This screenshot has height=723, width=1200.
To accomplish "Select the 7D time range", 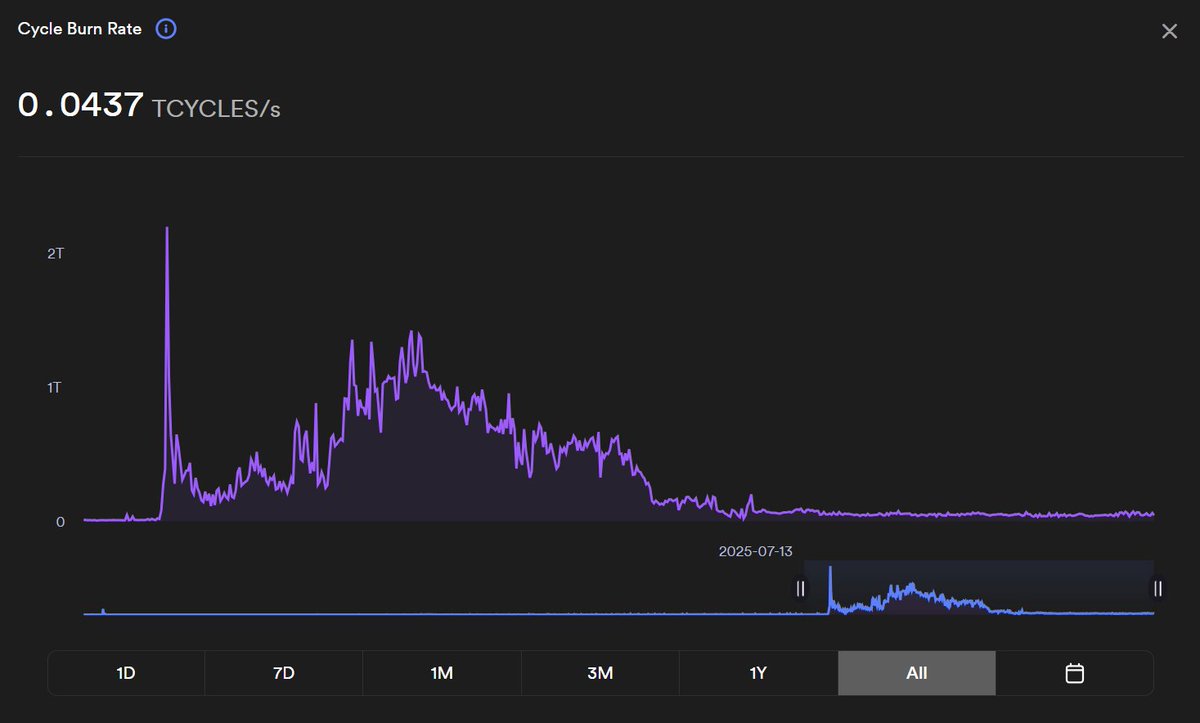I will click(x=284, y=673).
